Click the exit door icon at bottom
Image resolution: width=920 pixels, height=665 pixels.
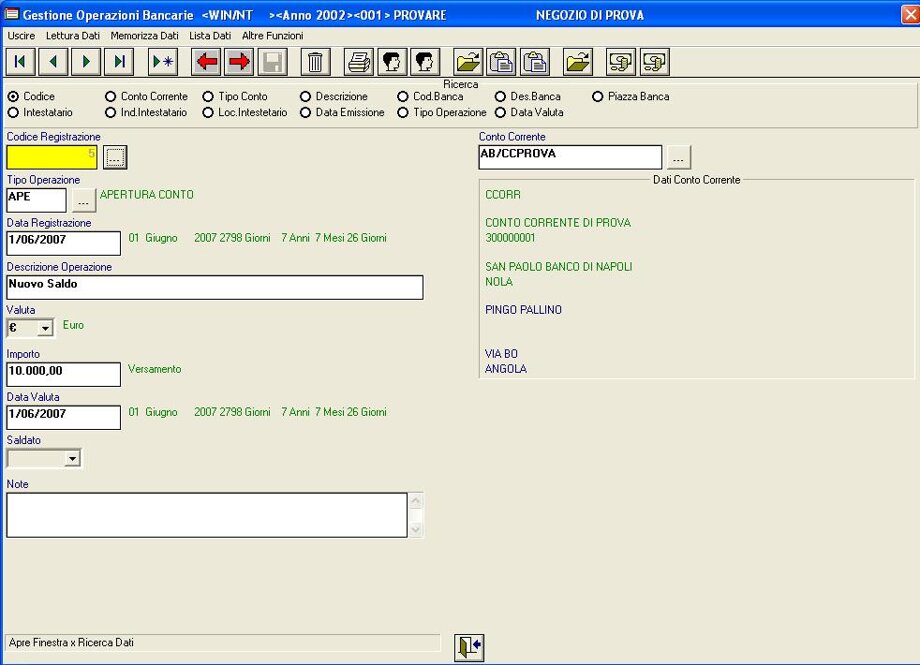469,648
